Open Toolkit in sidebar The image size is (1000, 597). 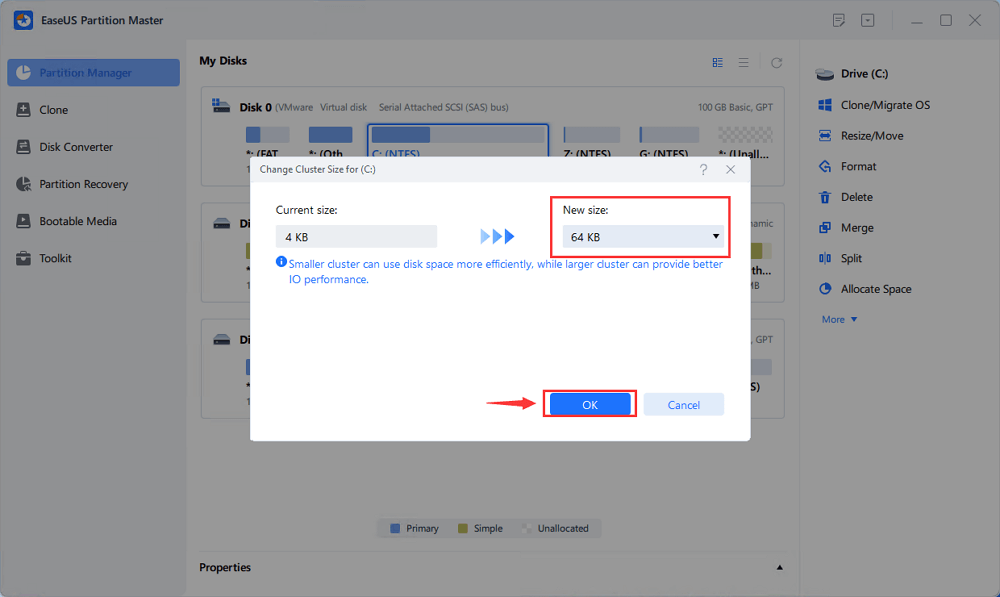[55, 258]
